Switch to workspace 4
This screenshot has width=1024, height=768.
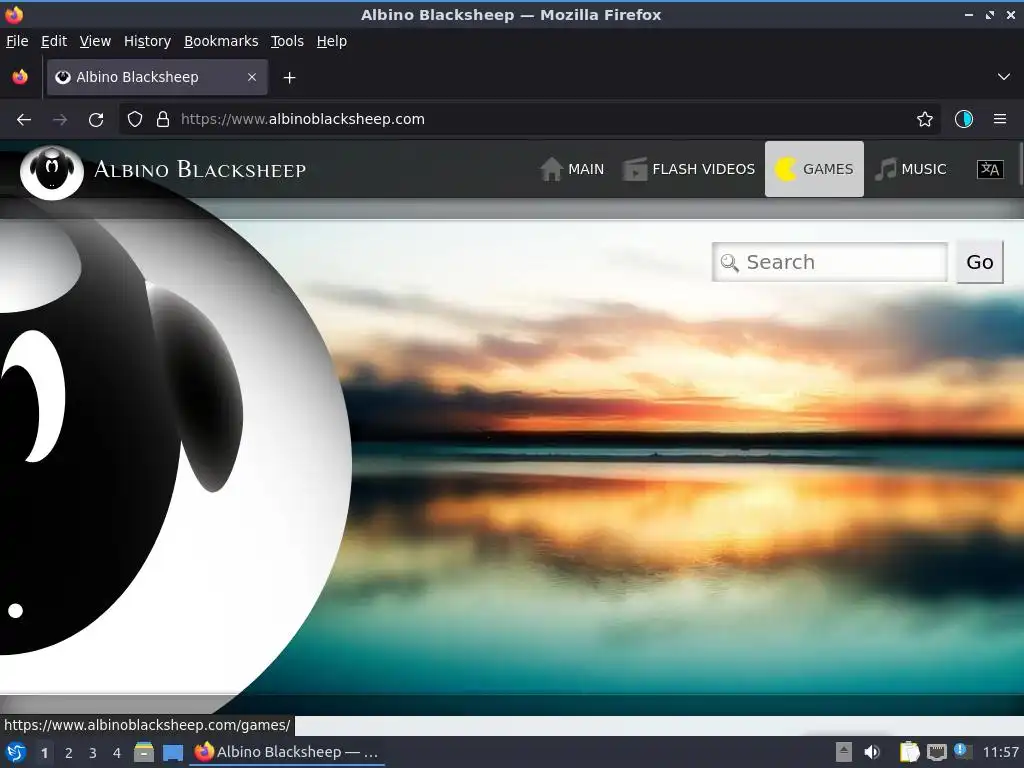[x=117, y=752]
